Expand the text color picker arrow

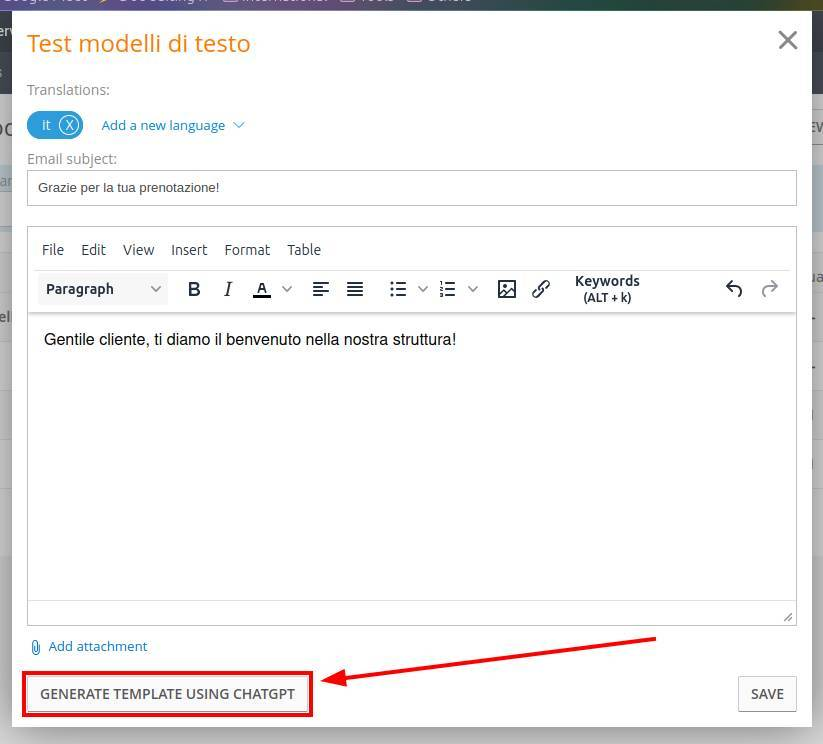coord(287,289)
